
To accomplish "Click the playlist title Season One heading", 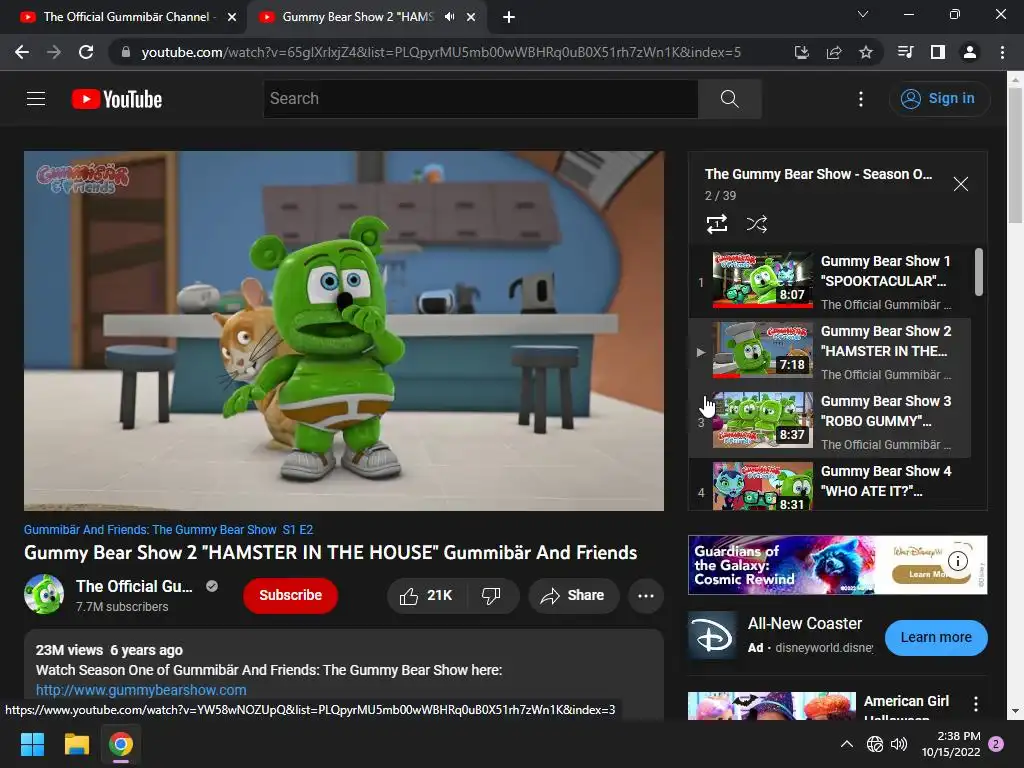I will pos(818,174).
